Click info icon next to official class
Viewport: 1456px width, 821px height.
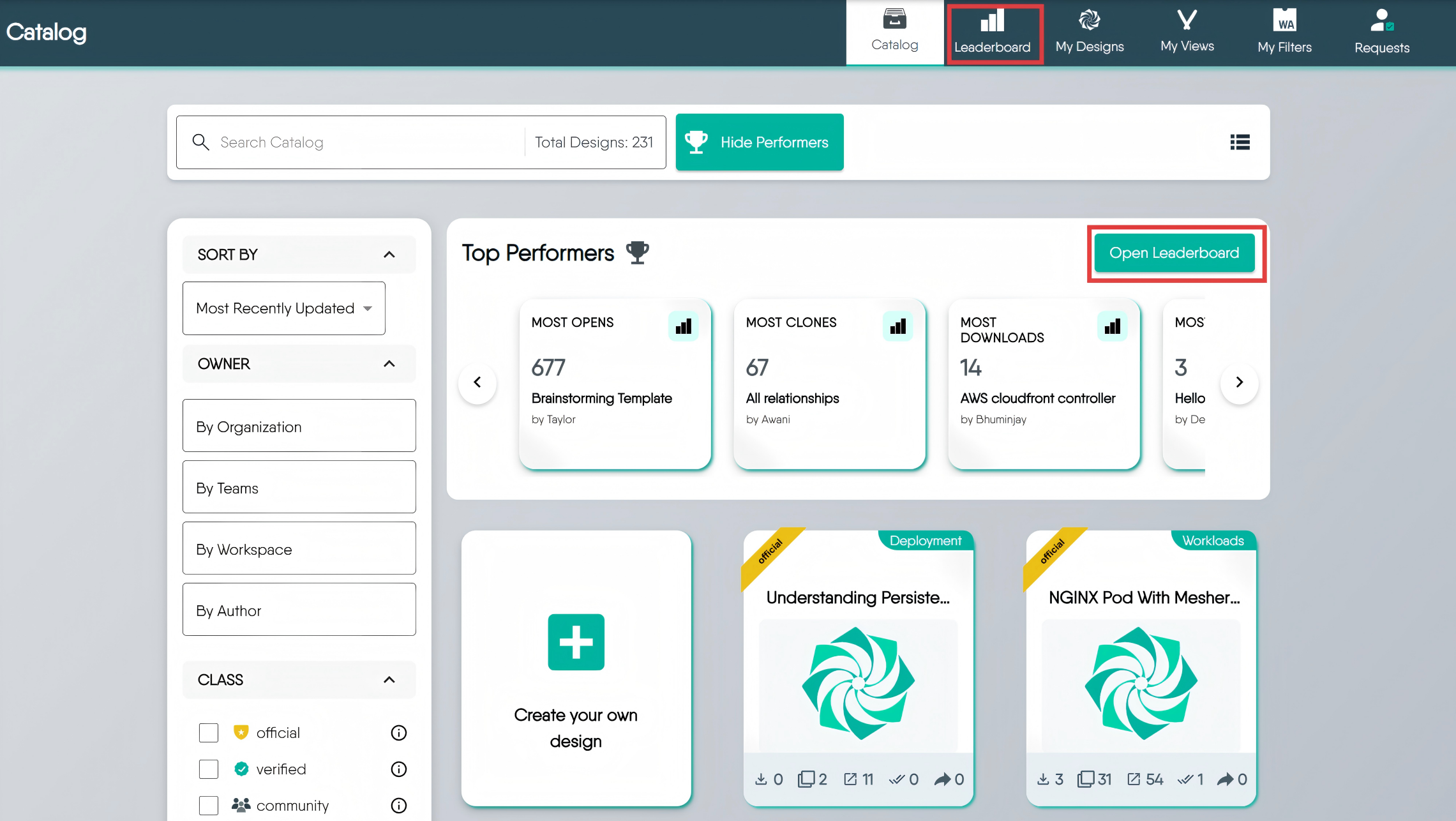coord(398,733)
